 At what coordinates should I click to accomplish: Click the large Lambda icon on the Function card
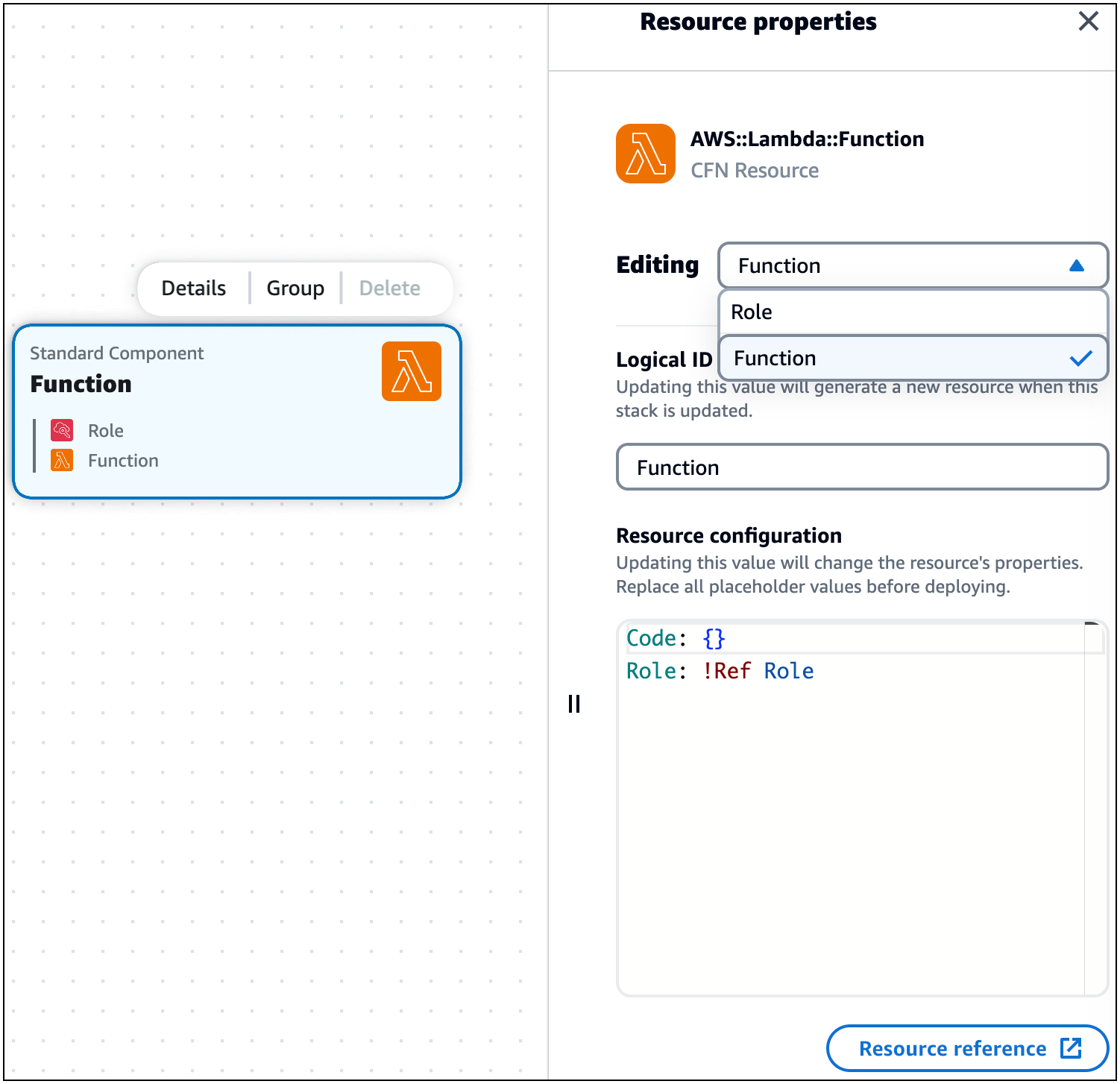point(411,371)
